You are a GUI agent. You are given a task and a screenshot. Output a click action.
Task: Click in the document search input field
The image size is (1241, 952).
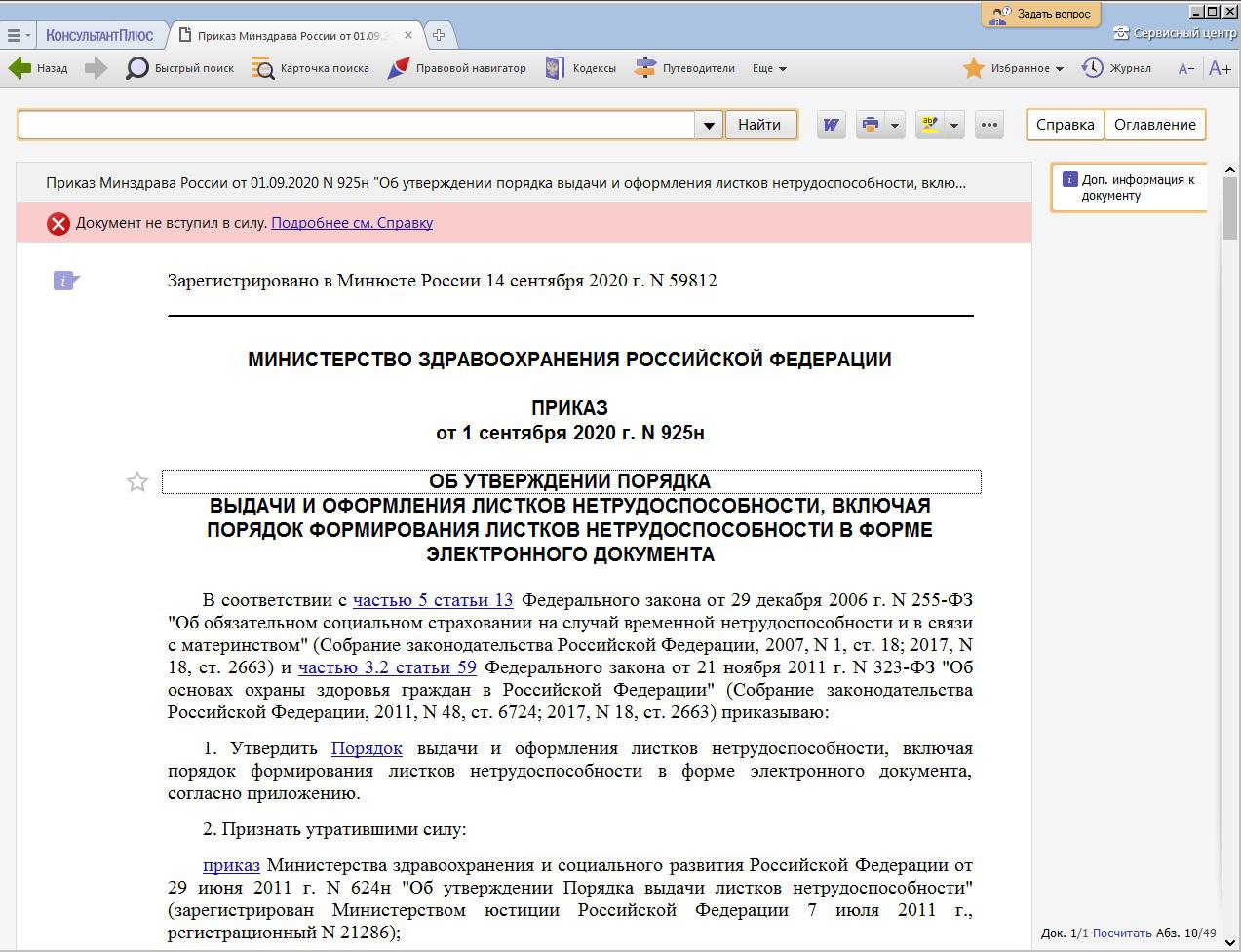[356, 125]
